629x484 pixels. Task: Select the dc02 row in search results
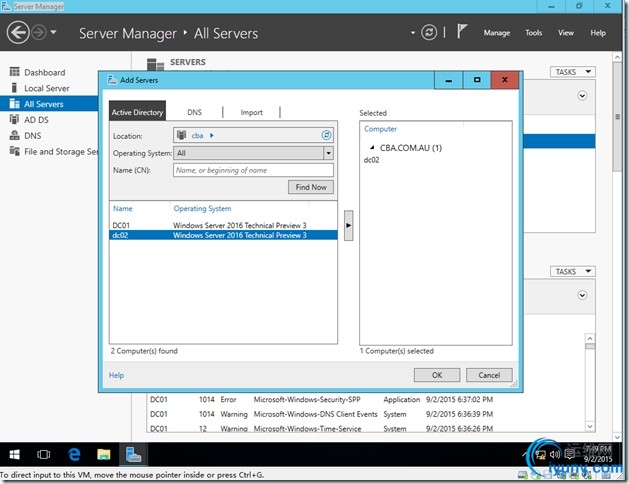[223, 235]
